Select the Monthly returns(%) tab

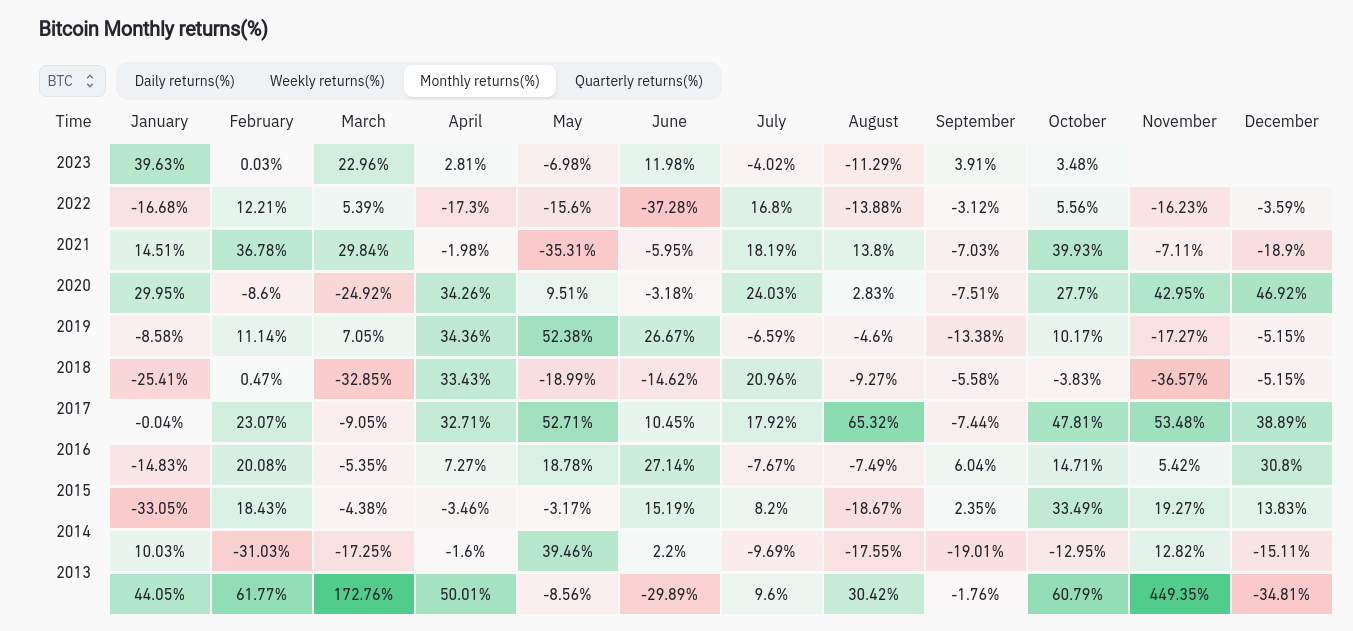click(479, 81)
